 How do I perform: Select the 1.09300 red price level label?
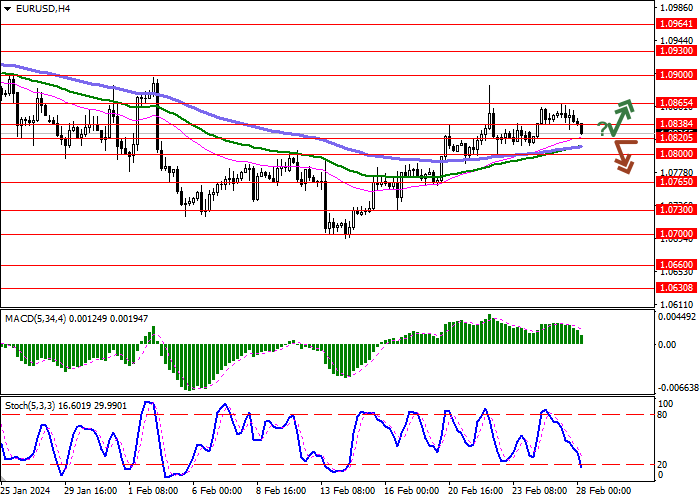(677, 51)
